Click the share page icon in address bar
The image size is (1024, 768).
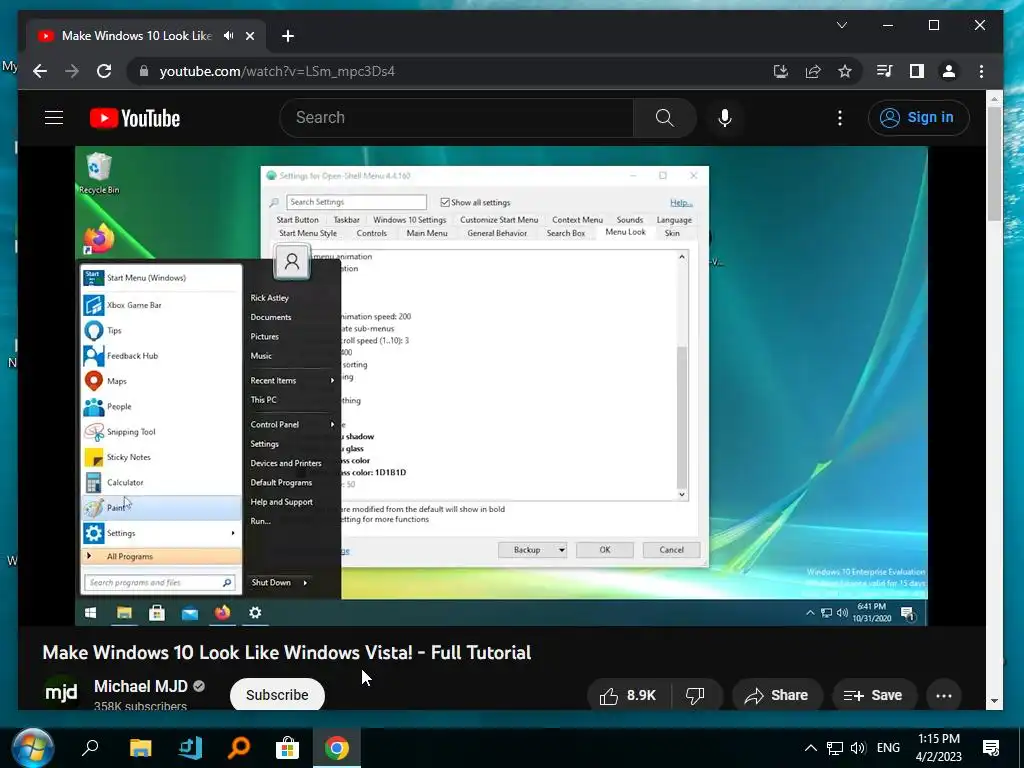coord(813,71)
